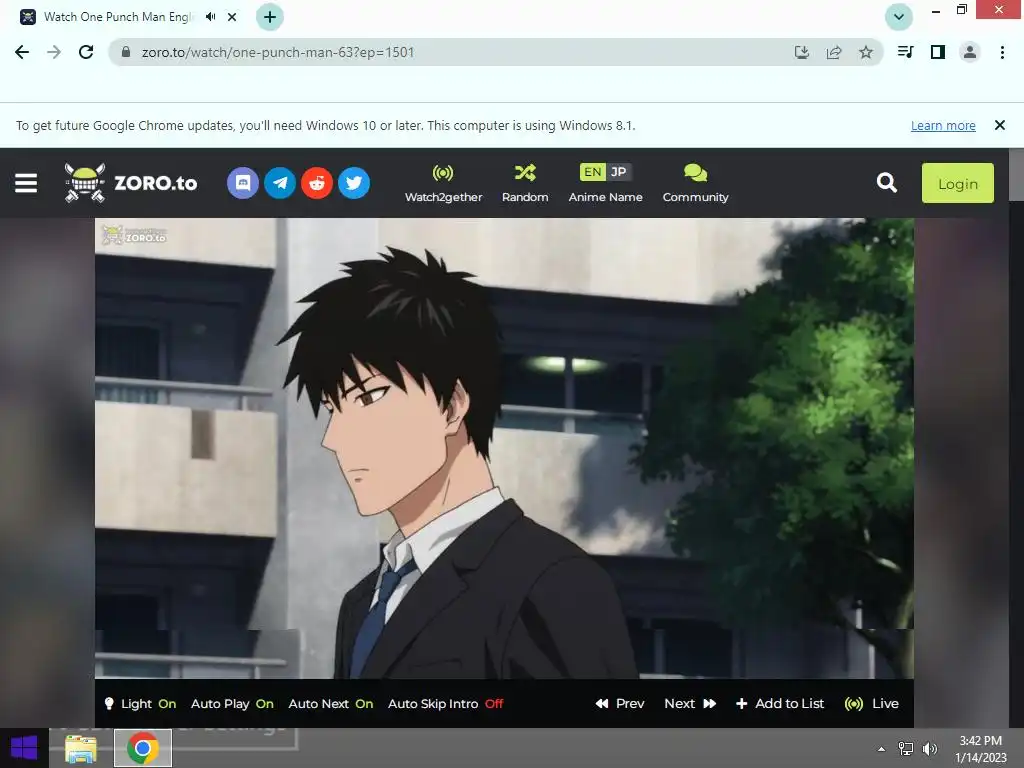The height and width of the screenshot is (768, 1024).
Task: Open the Telegram social link
Action: coord(280,183)
